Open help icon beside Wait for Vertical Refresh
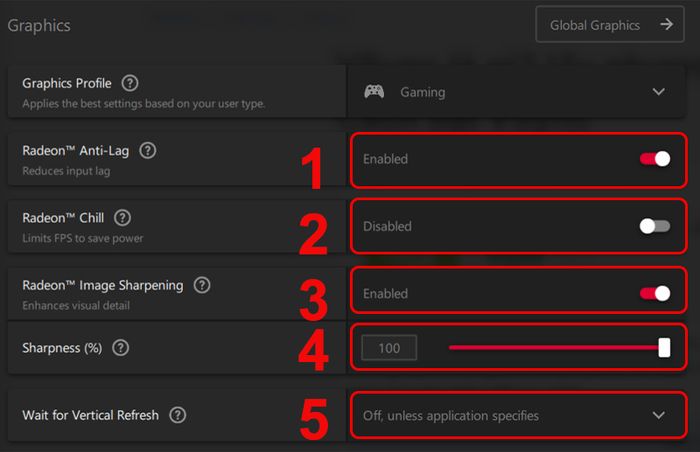The image size is (700, 452). click(178, 415)
